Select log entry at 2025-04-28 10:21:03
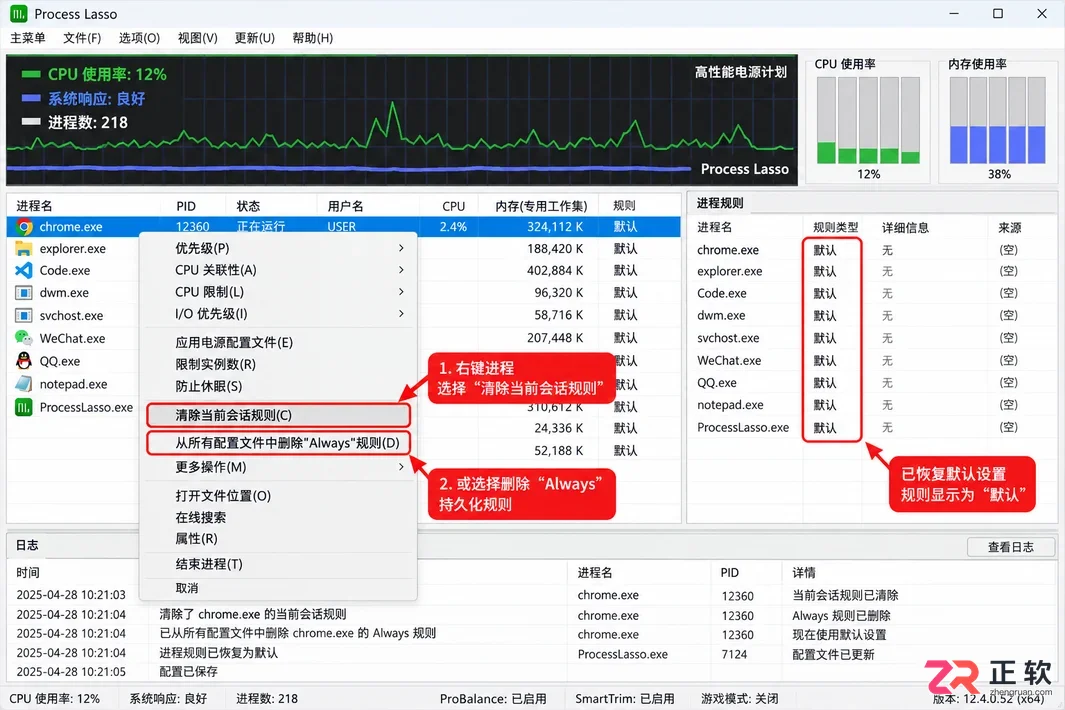Viewport: 1065px width, 710px height. [532, 595]
